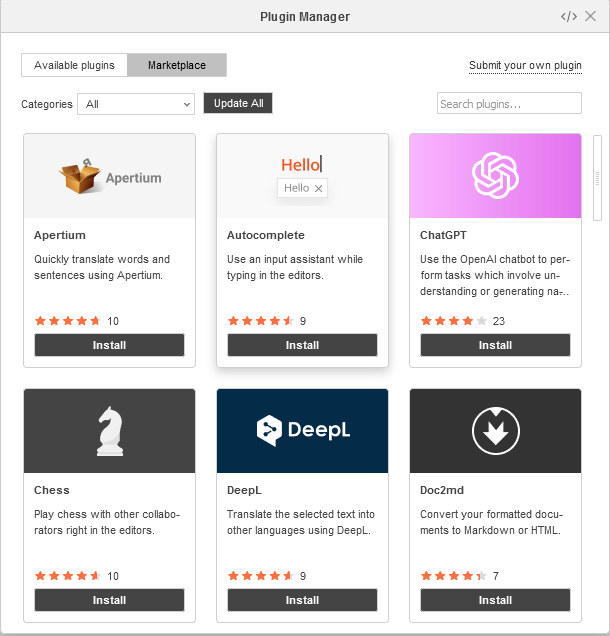Screen dimensions: 610x636
Task: Click the ChatGPT OpenAI logo
Action: click(495, 175)
